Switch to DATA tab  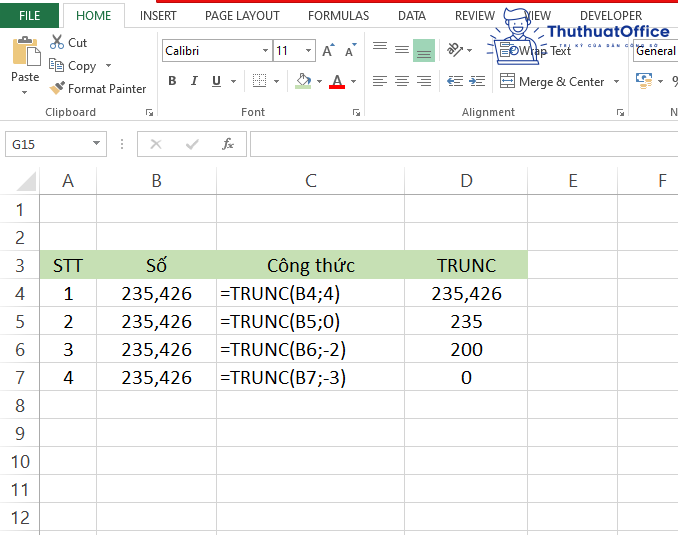tap(412, 16)
